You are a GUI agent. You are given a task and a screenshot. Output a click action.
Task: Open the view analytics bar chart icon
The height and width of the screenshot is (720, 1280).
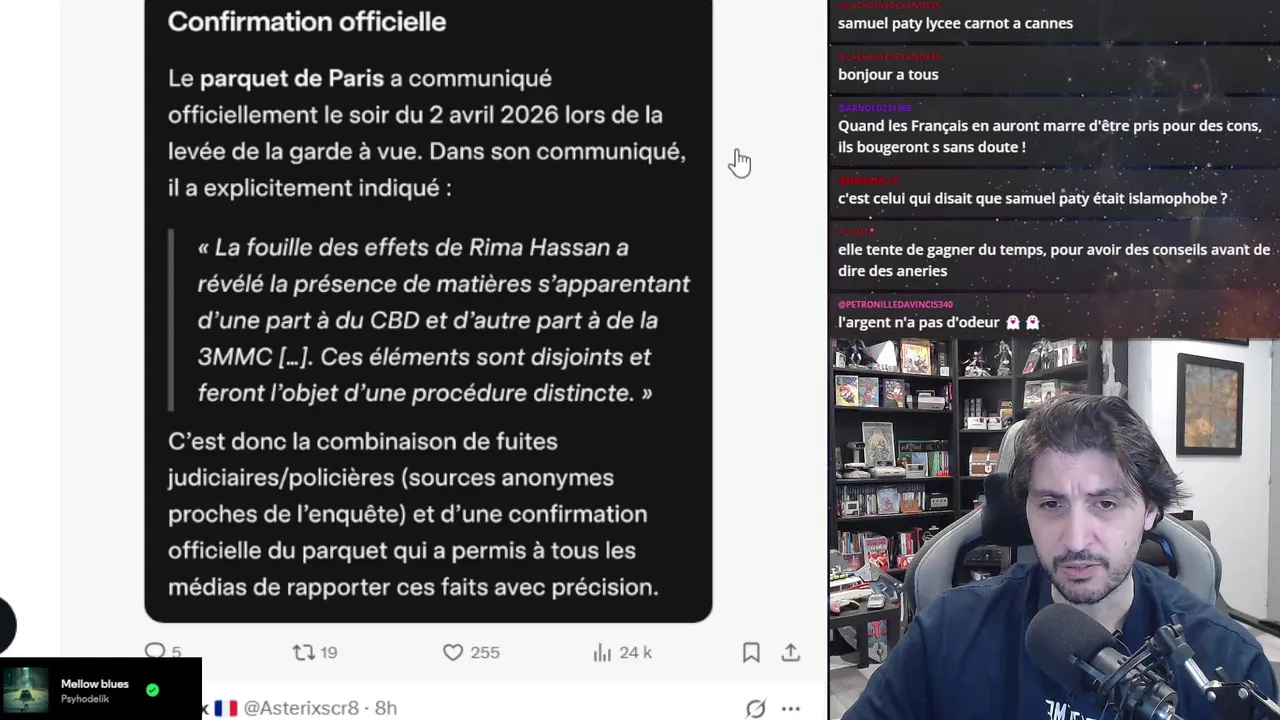pyautogui.click(x=602, y=652)
